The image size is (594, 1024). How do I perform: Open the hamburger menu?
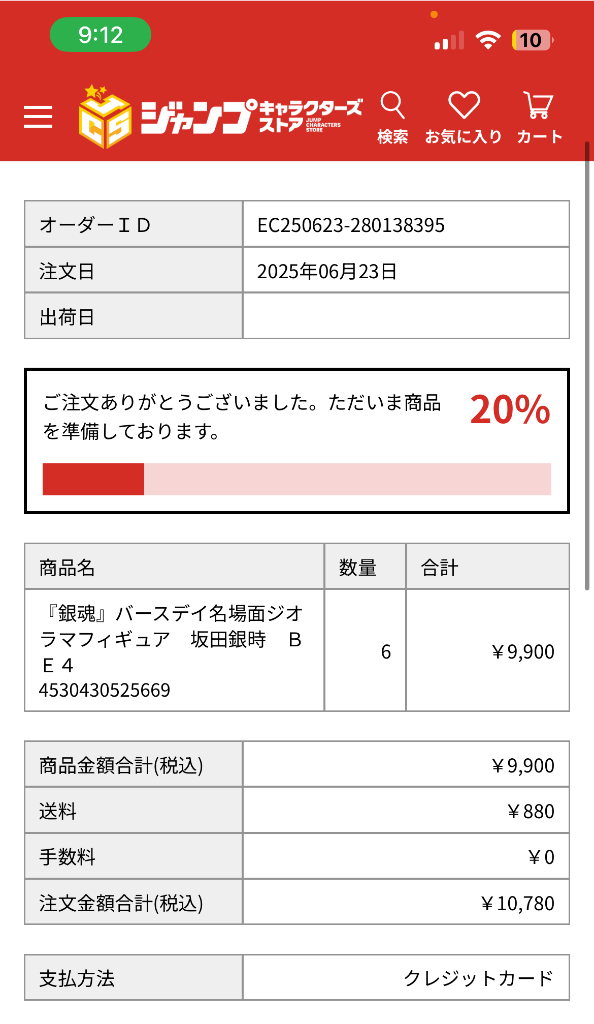[38, 117]
